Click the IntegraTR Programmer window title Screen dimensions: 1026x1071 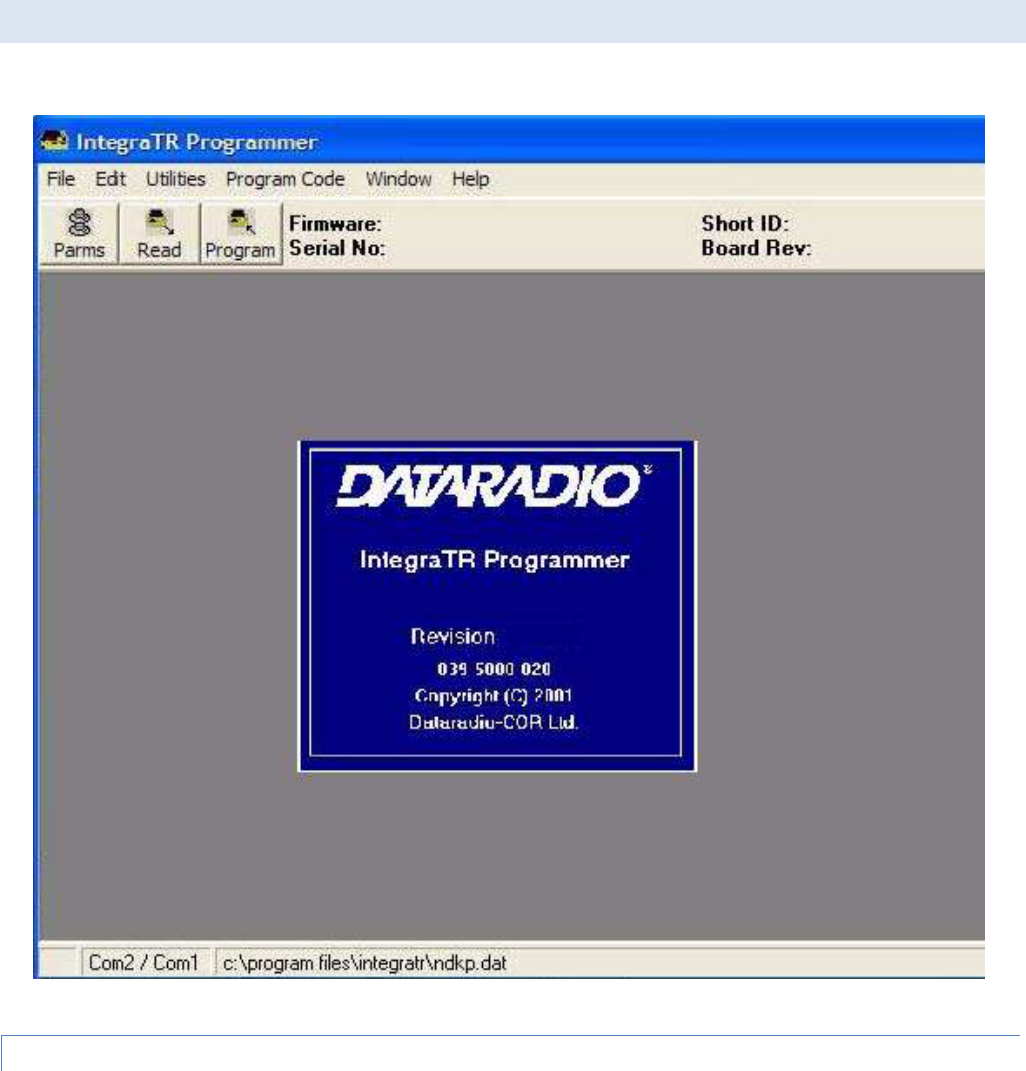197,142
